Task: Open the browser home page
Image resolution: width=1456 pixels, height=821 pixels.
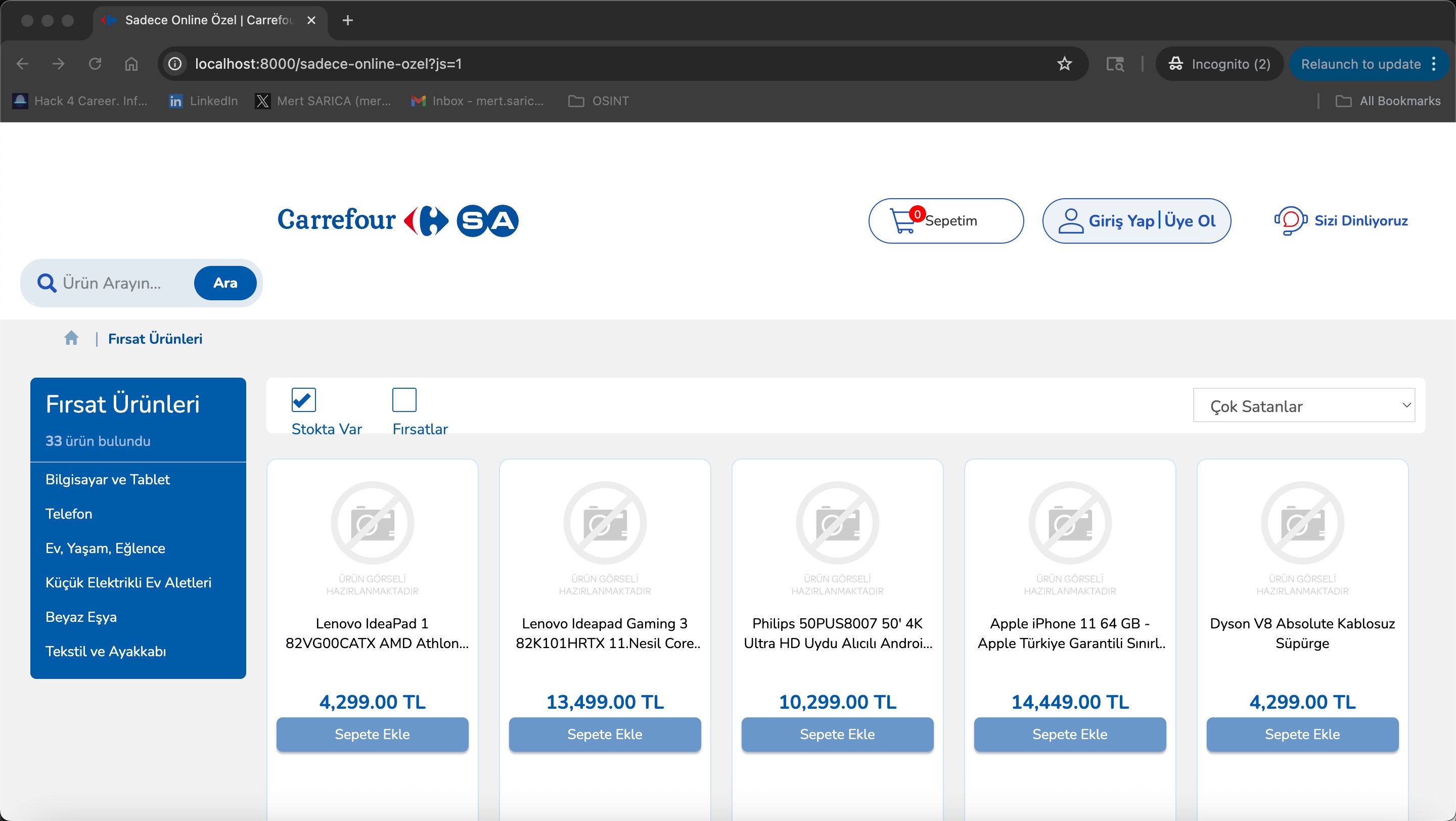Action: pos(131,64)
